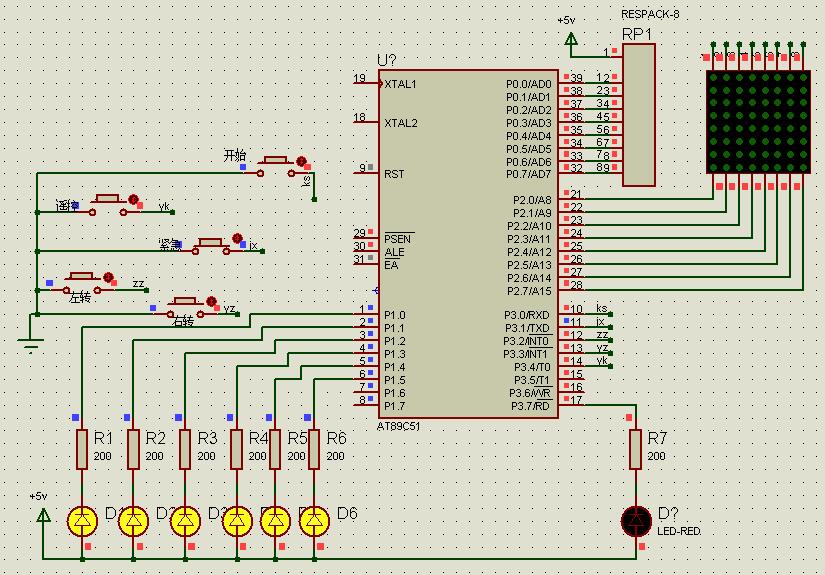Screen dimensions: 825x575
Task: Select resistor R7 on P3.7 line
Action: point(636,449)
